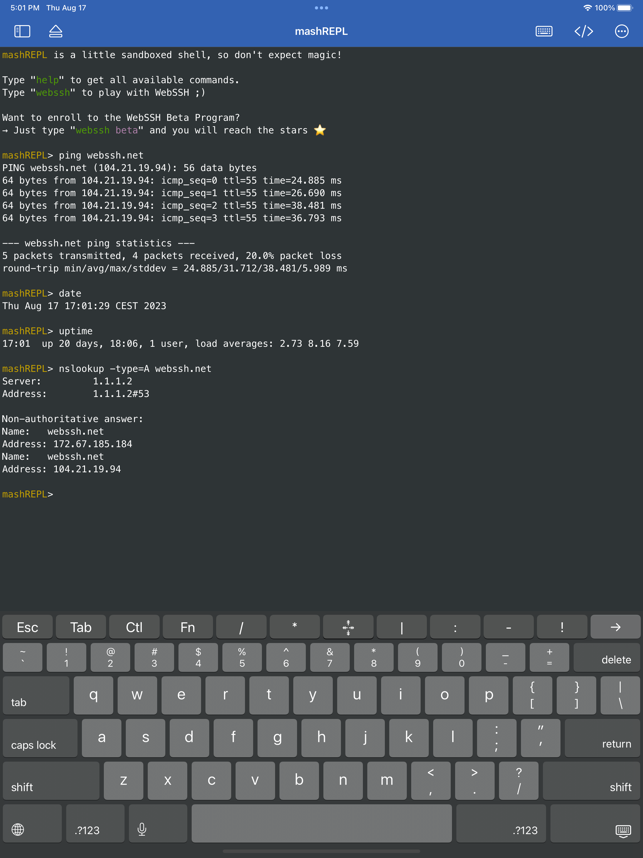643x858 pixels.
Task: Tap the return key
Action: pos(603,738)
